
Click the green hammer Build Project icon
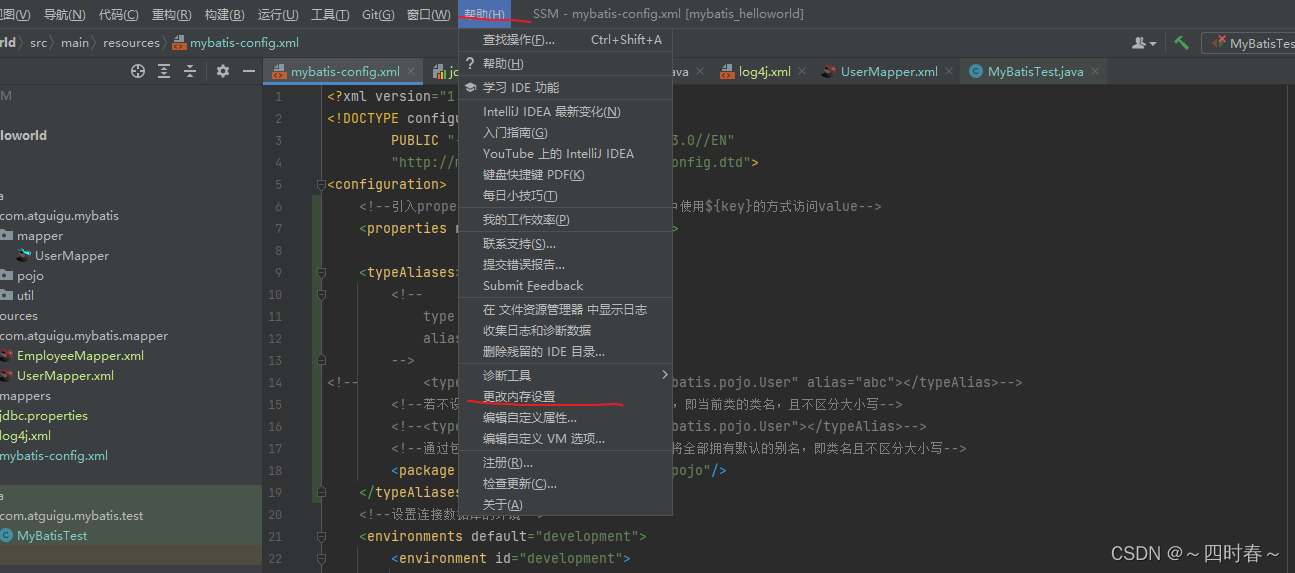tap(1181, 43)
